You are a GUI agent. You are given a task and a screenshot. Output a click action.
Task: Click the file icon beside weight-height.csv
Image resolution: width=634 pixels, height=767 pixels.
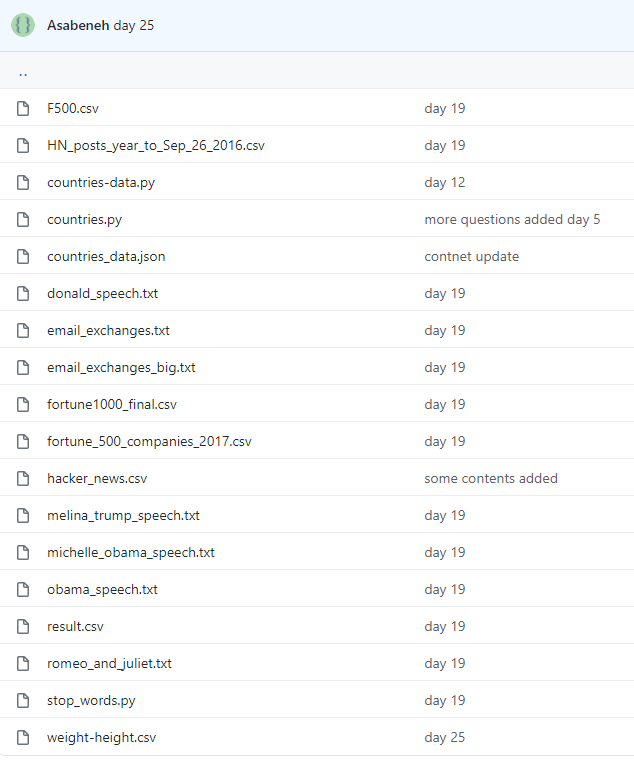pos(23,737)
